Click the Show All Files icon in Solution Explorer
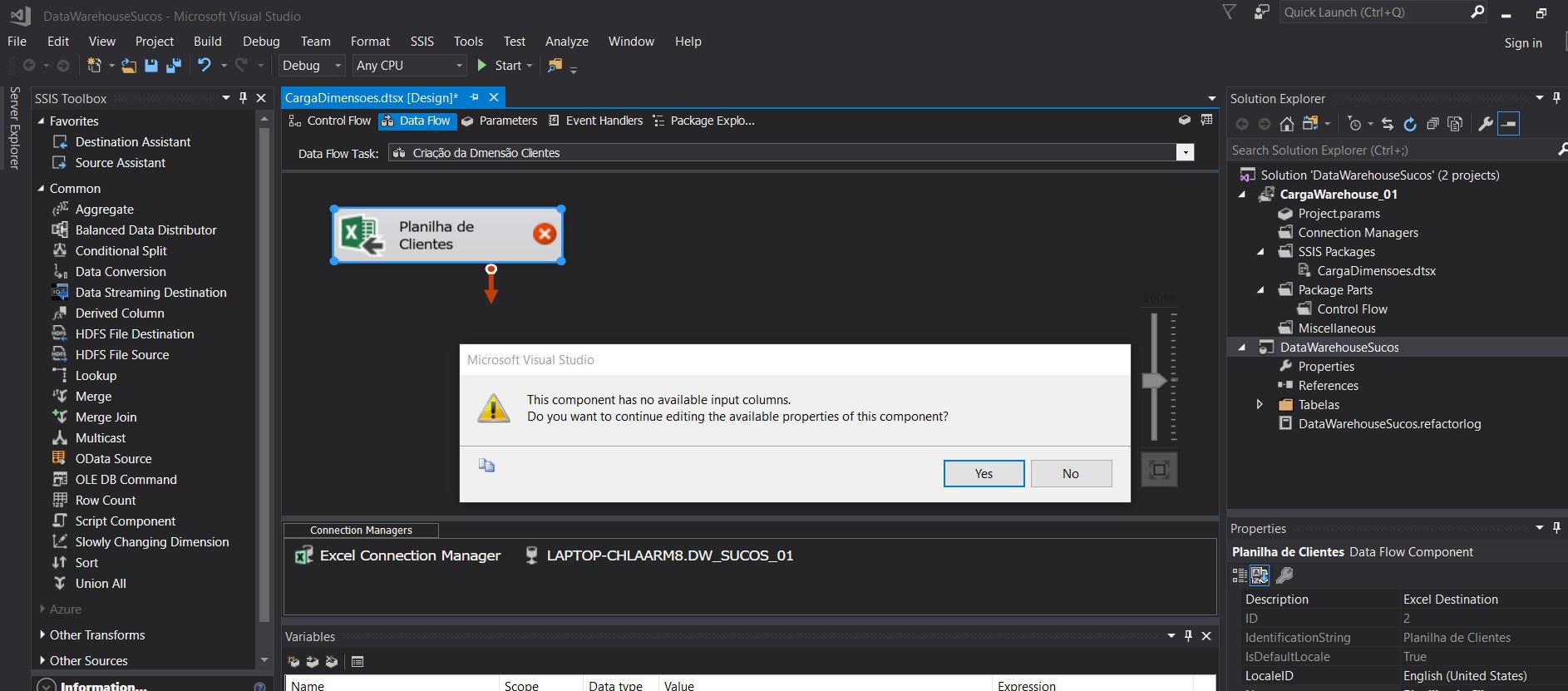The image size is (1568, 691). [x=1455, y=124]
